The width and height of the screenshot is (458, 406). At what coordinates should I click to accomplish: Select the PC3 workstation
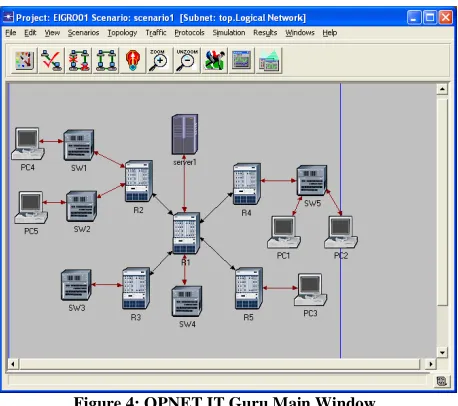click(310, 290)
